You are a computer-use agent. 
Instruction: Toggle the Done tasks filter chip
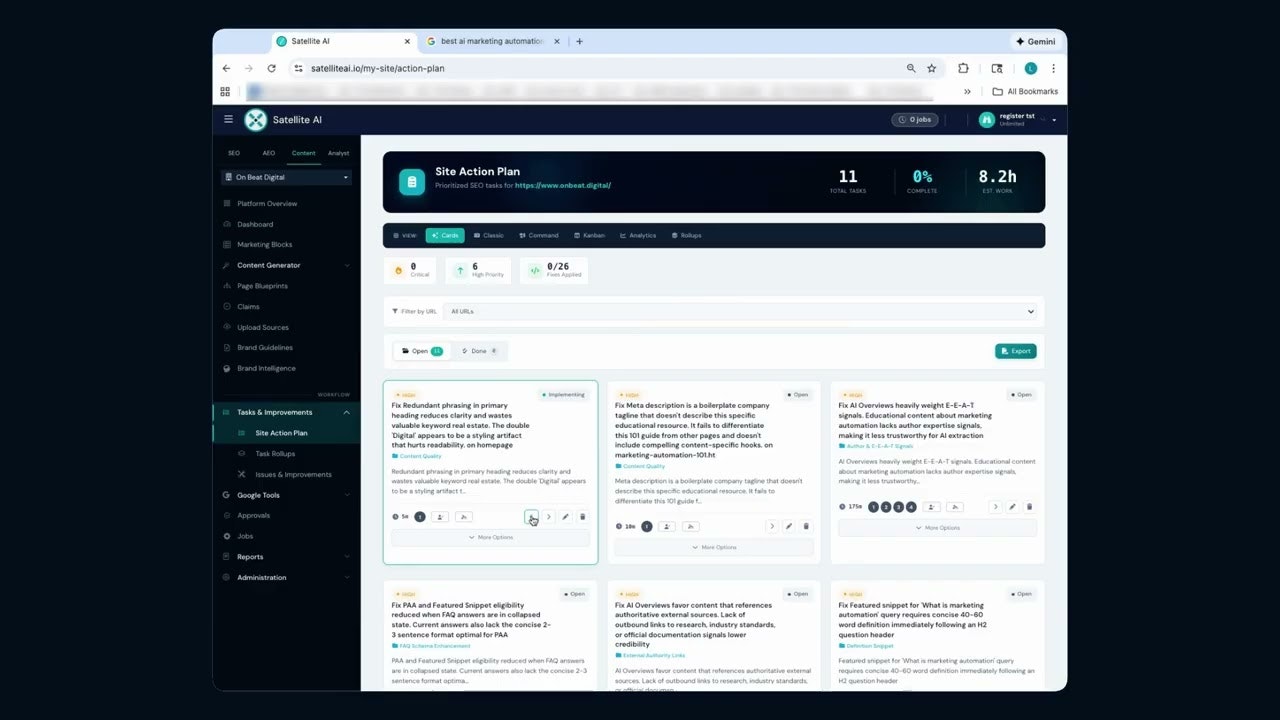point(477,351)
